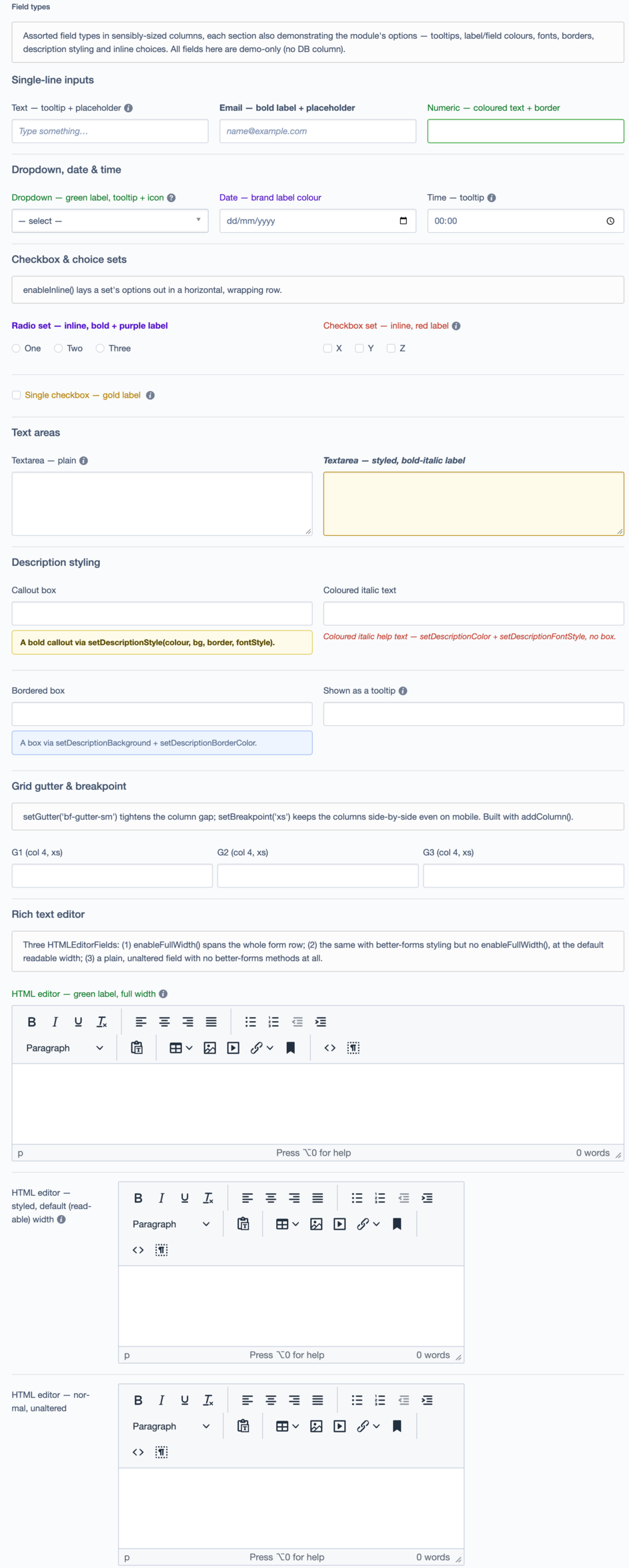Align center in the styled default-width editor
Screen dimensions: 629x1568
tap(270, 1198)
